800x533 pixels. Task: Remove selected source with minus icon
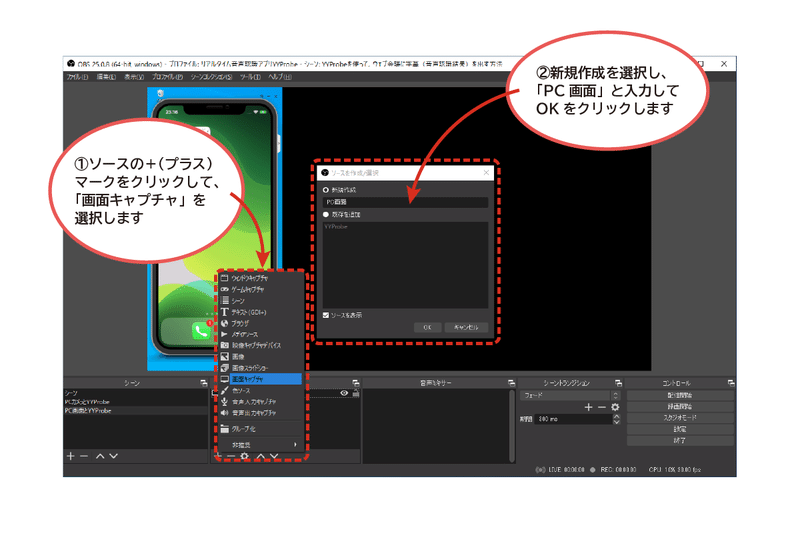[x=231, y=456]
